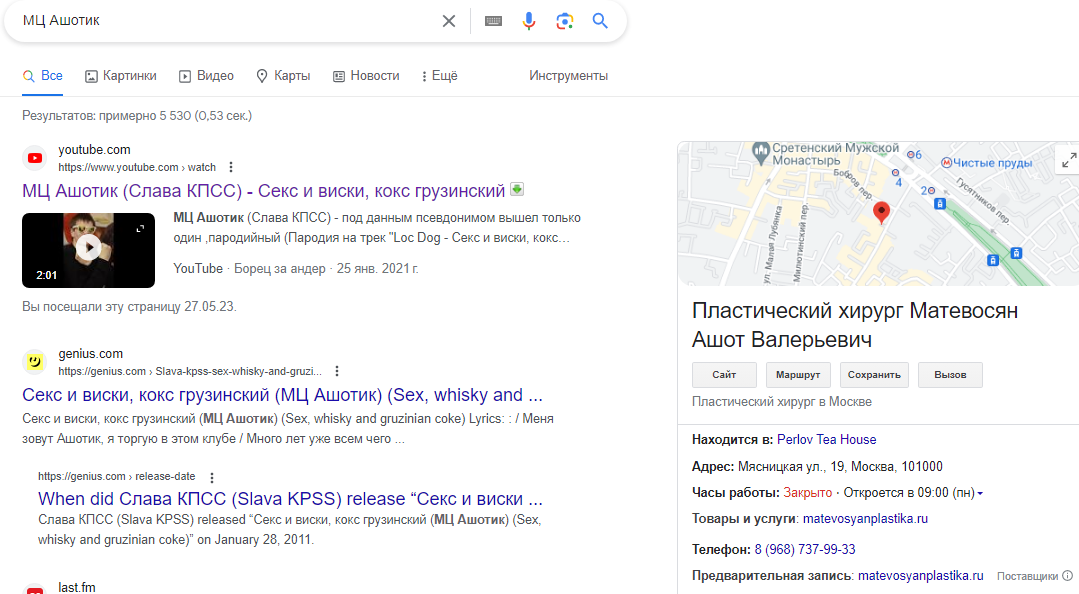1079x594 pixels.
Task: Clear the search query with the X icon
Action: (x=449, y=21)
